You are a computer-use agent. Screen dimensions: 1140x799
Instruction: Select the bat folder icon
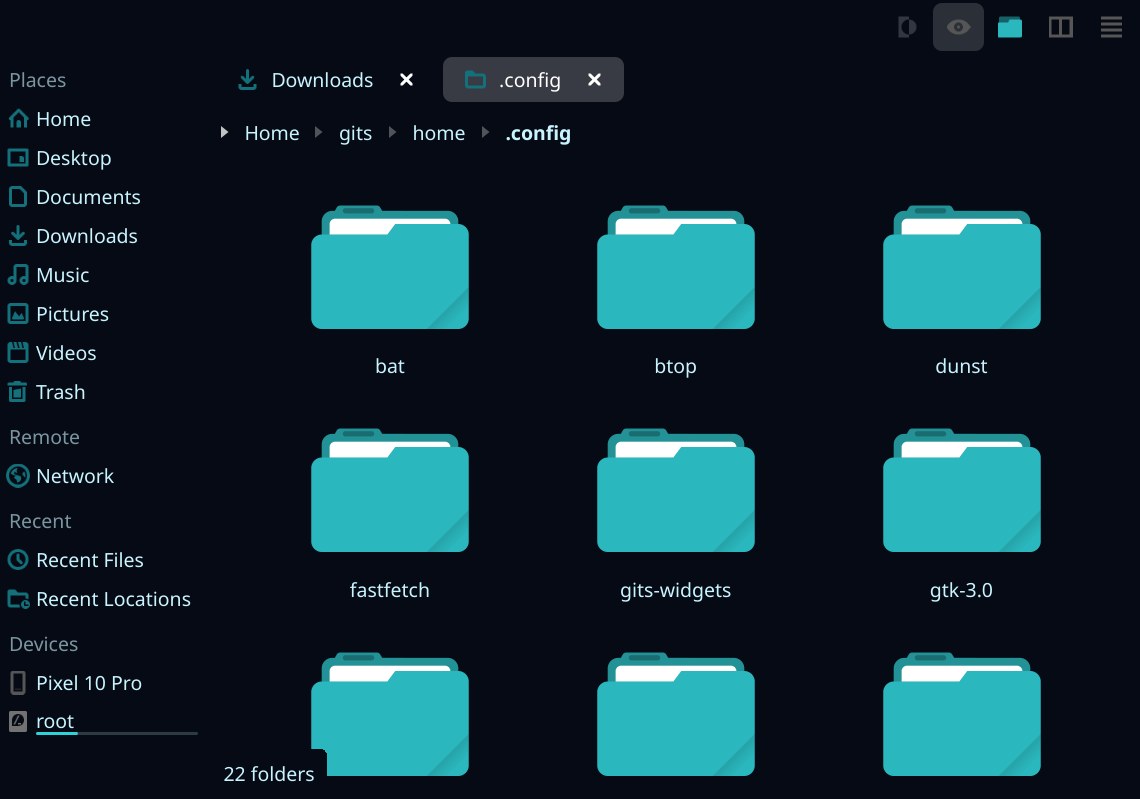pyautogui.click(x=390, y=268)
